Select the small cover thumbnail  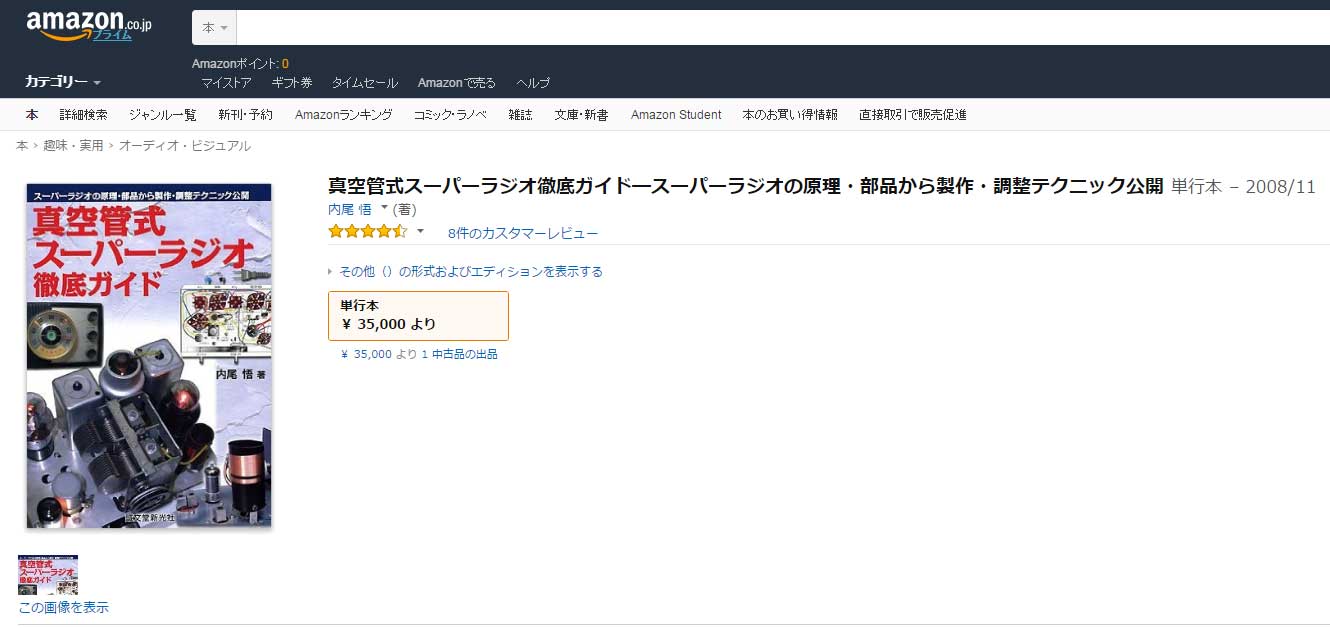(x=48, y=575)
